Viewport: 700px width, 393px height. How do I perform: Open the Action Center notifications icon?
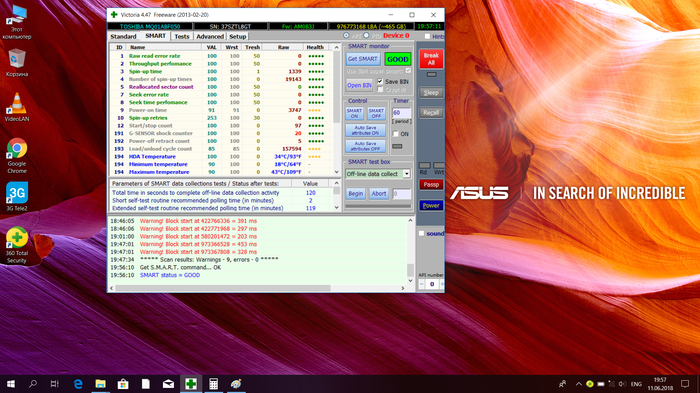click(685, 384)
